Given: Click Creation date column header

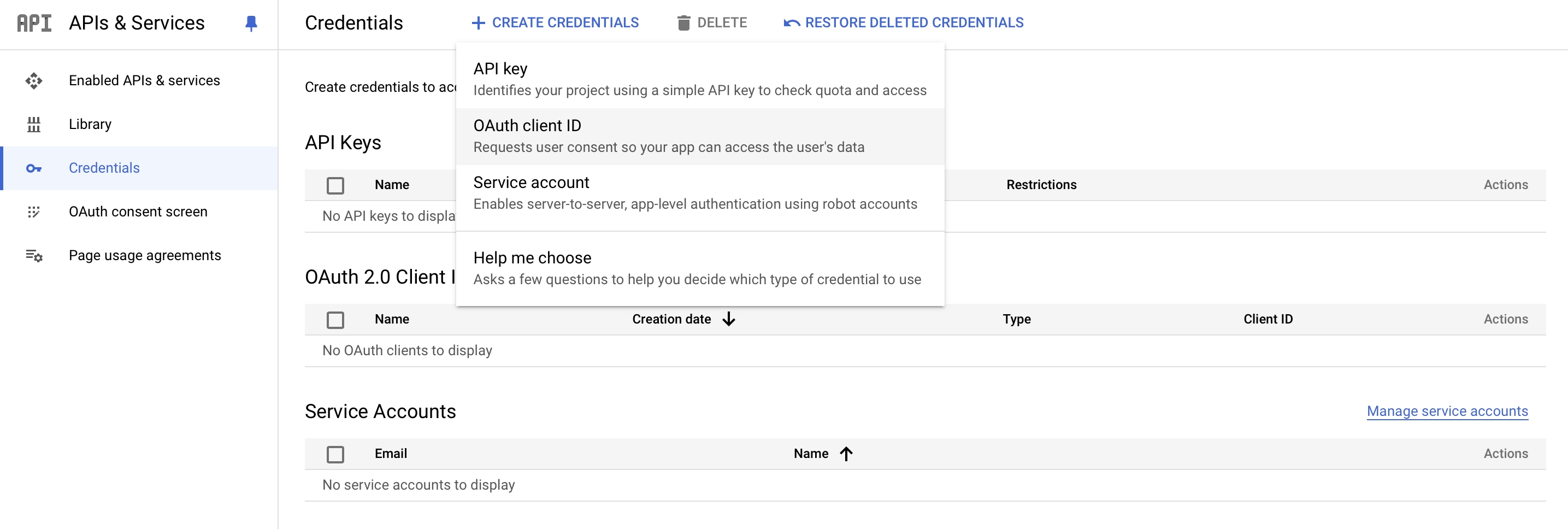Looking at the screenshot, I should click(x=671, y=320).
